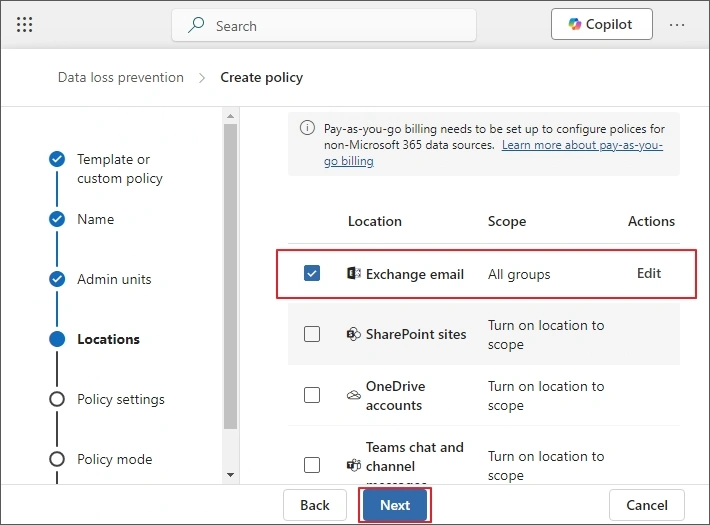Click the completed checkmark for Name step
The height and width of the screenshot is (525, 710).
[x=57, y=219]
